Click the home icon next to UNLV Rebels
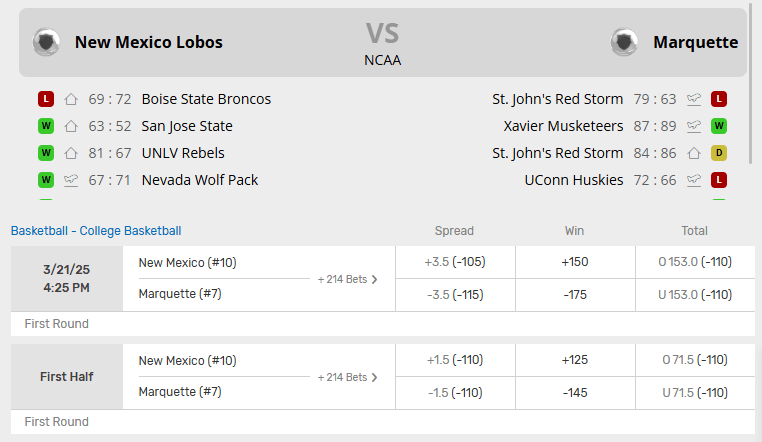The width and height of the screenshot is (762, 442). pos(71,153)
